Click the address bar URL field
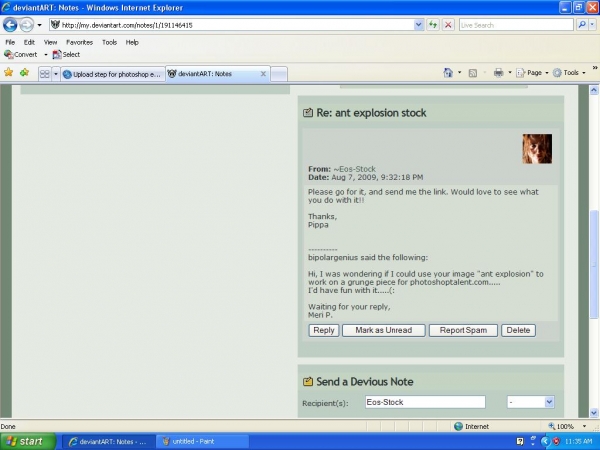This screenshot has width=600, height=450. pos(231,25)
